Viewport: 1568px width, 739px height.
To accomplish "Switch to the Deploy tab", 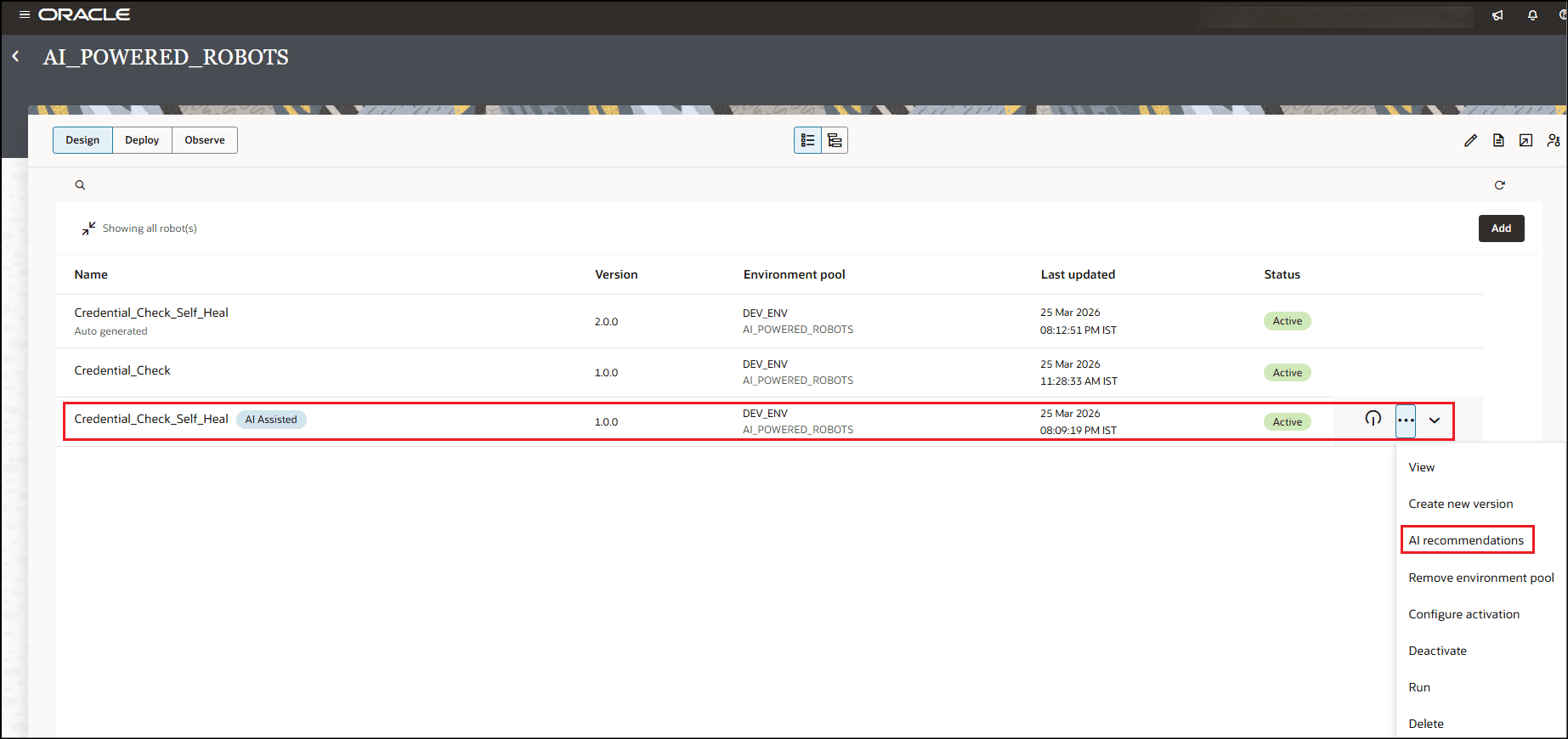I will tap(142, 140).
